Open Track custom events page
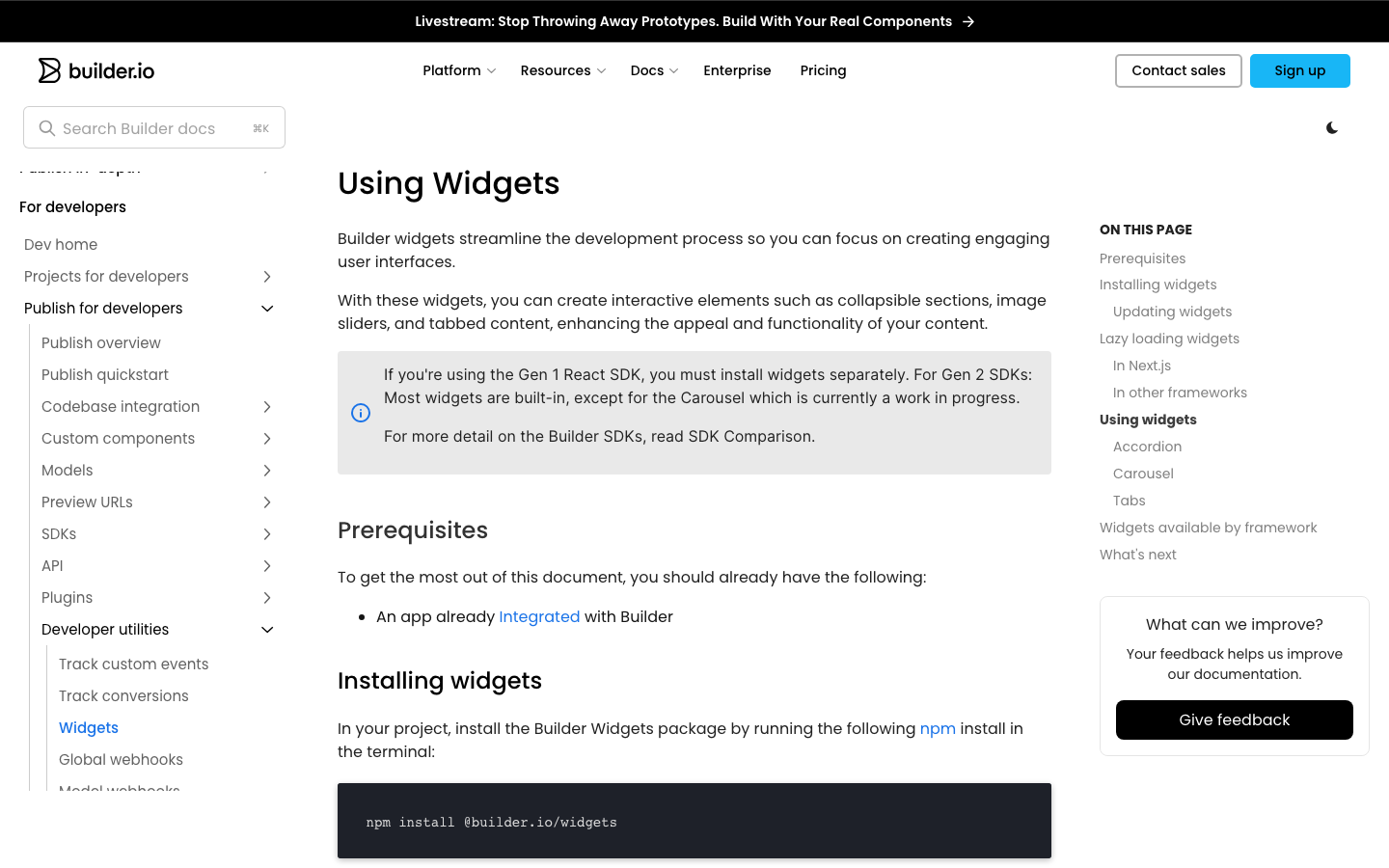Image resolution: width=1389 pixels, height=868 pixels. [134, 665]
